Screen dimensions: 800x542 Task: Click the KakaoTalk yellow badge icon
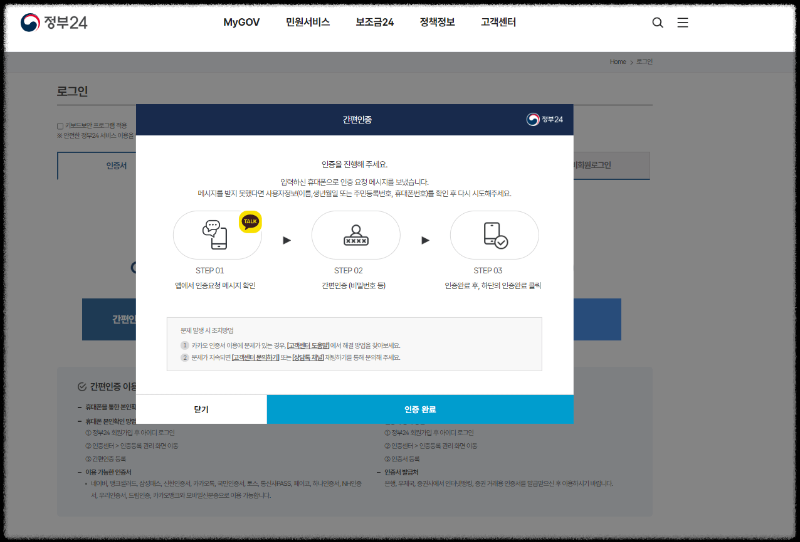tap(250, 221)
